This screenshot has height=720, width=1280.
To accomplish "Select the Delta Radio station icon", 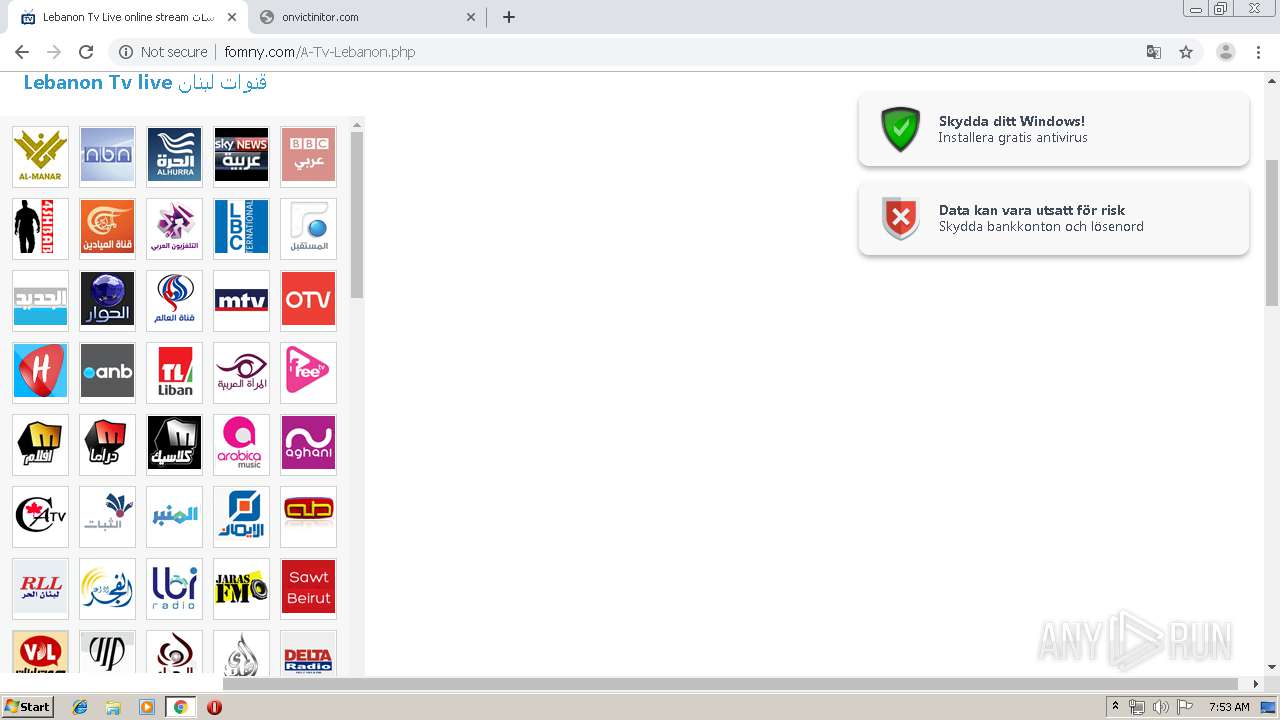I will (308, 653).
